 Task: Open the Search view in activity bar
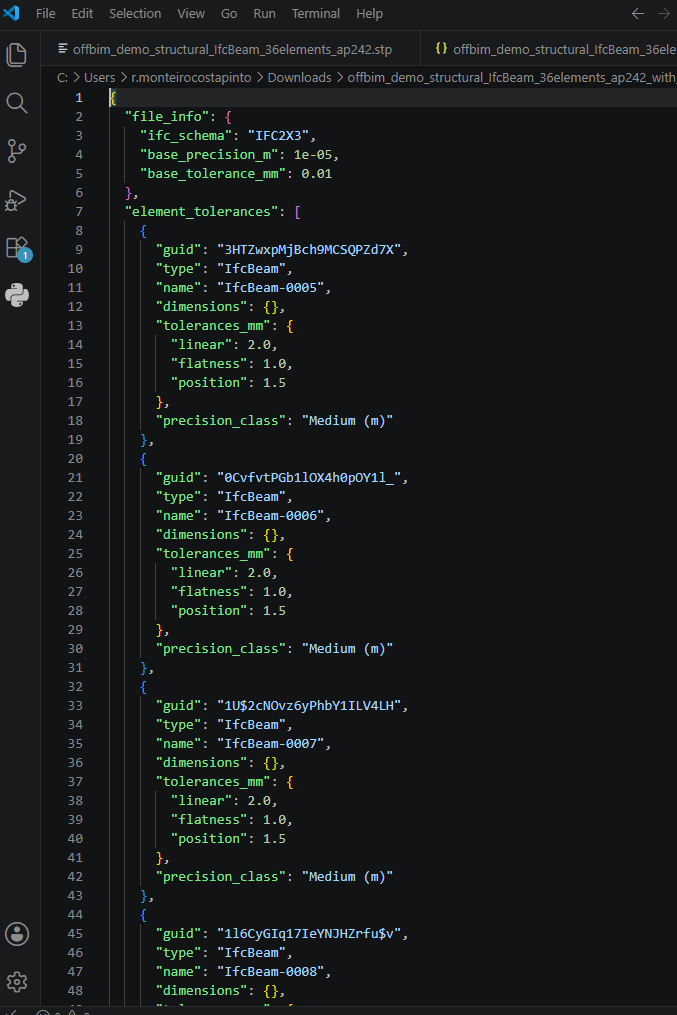tap(17, 103)
